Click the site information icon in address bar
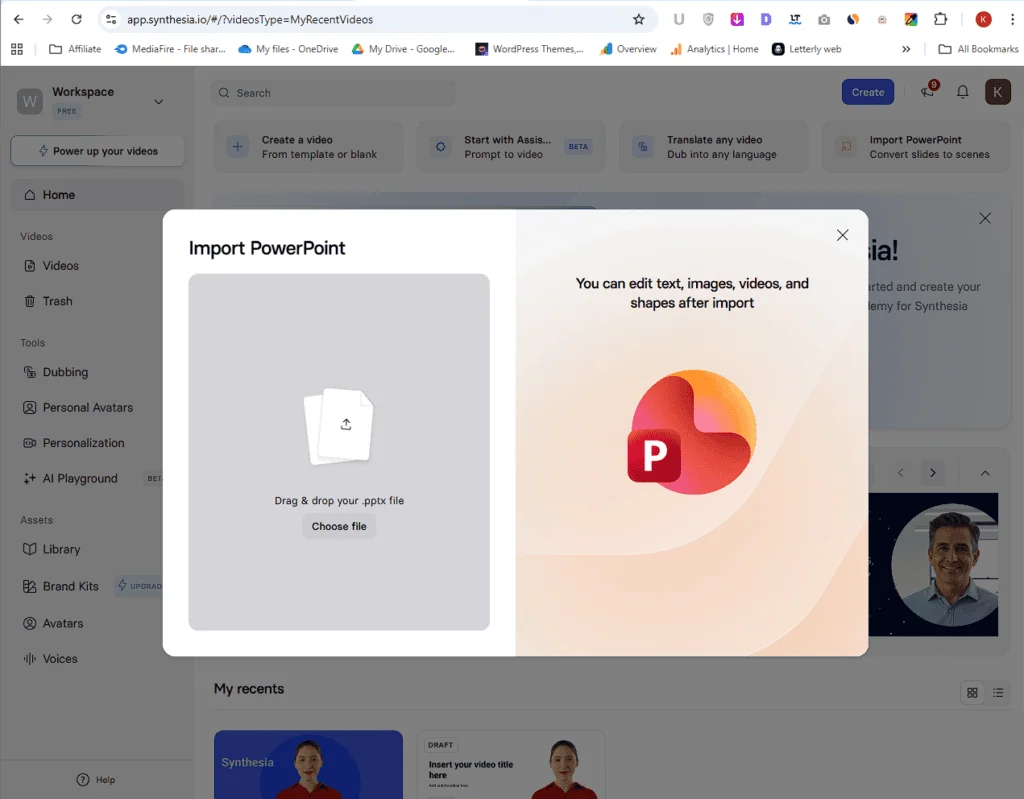 tap(111, 20)
